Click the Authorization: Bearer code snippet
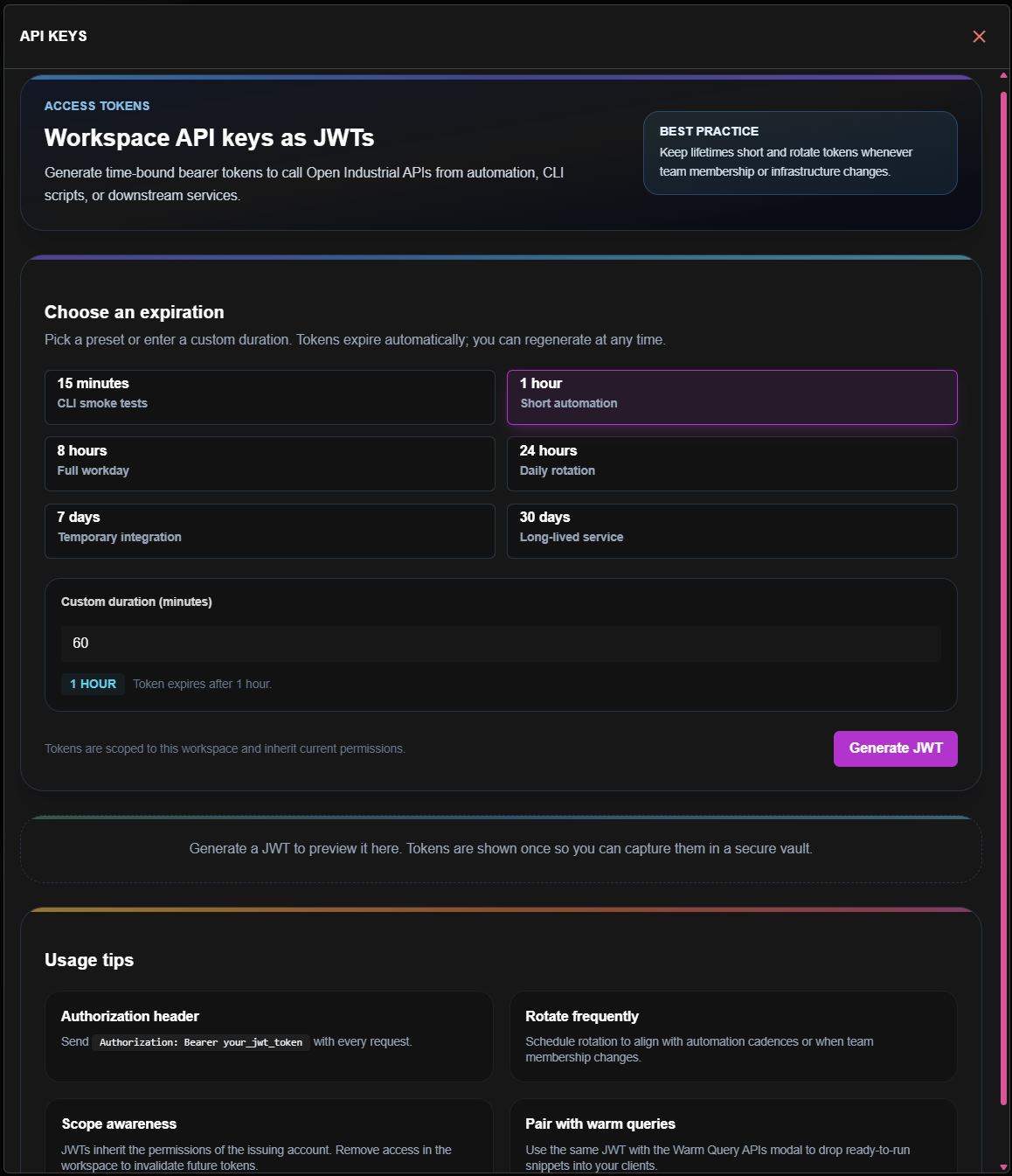 pos(201,1042)
